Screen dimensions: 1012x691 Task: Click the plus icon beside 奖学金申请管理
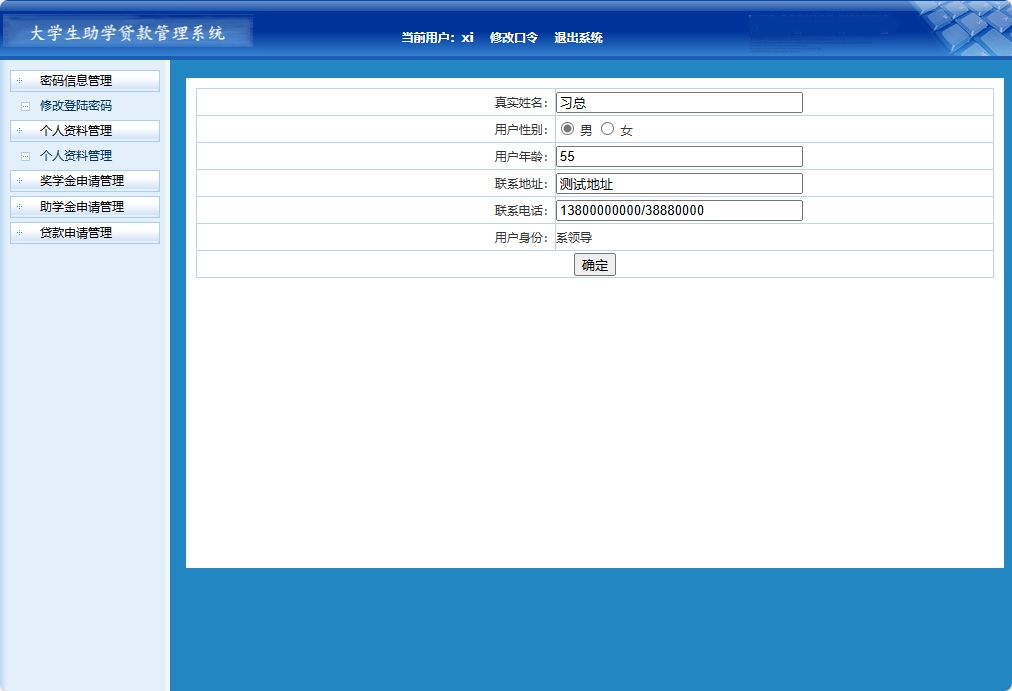click(x=18, y=181)
